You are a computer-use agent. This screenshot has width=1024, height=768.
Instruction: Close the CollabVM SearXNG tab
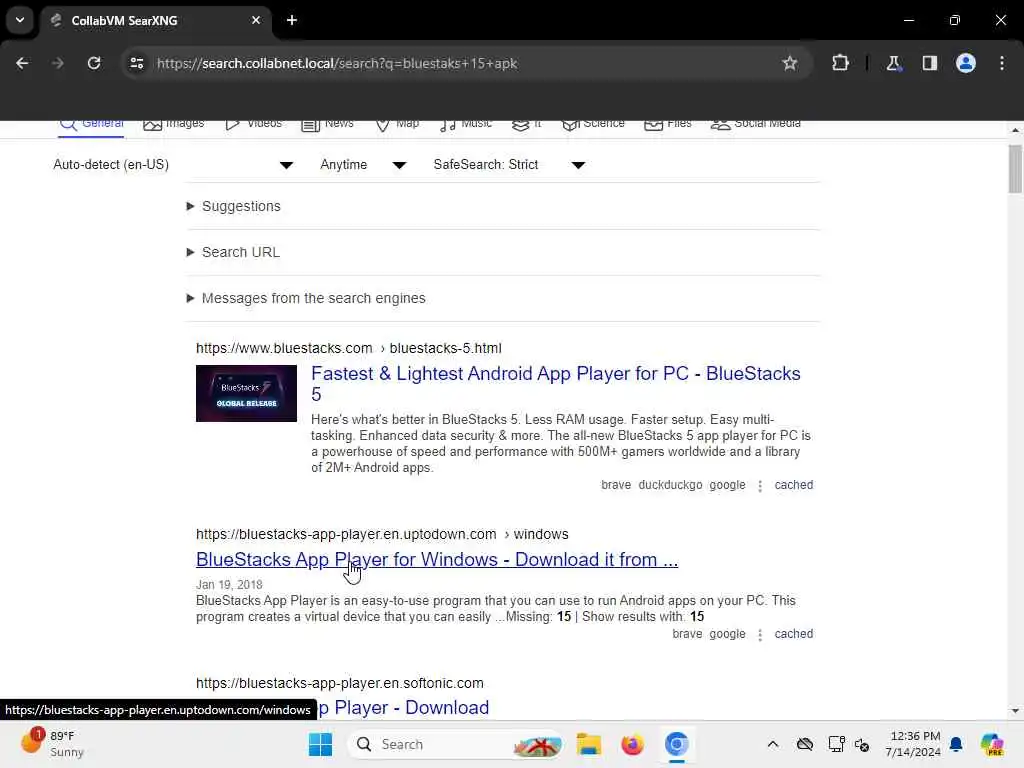(256, 20)
